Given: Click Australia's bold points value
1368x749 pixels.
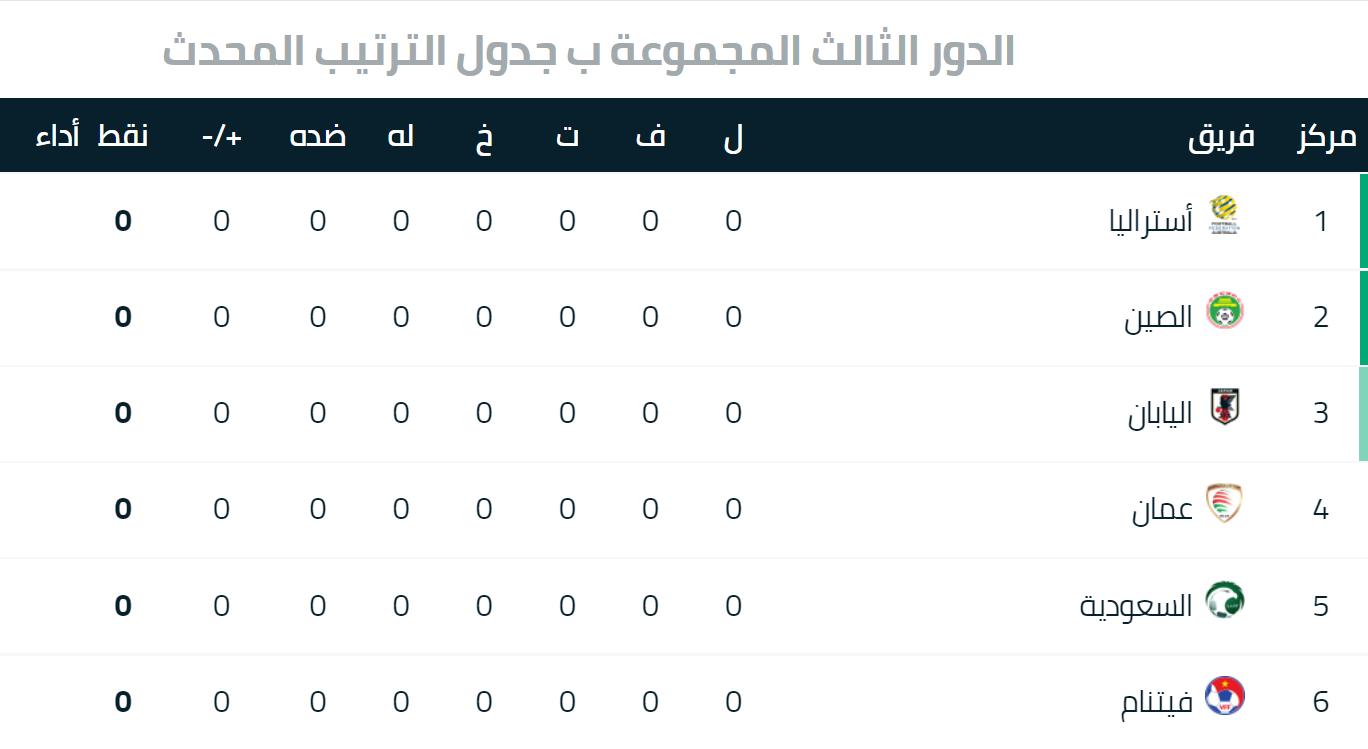Looking at the screenshot, I should tap(123, 221).
